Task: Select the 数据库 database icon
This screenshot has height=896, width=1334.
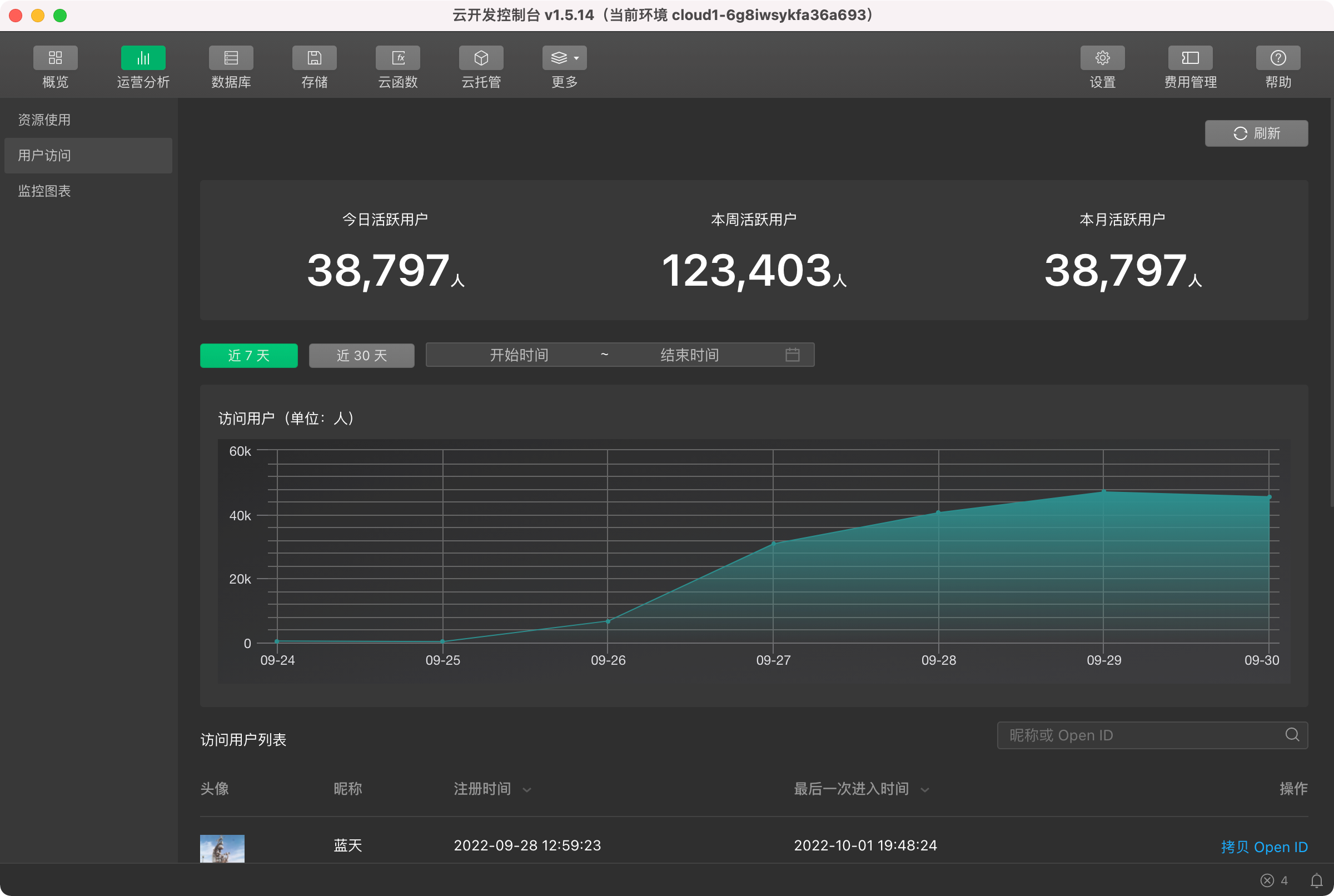Action: tap(231, 58)
